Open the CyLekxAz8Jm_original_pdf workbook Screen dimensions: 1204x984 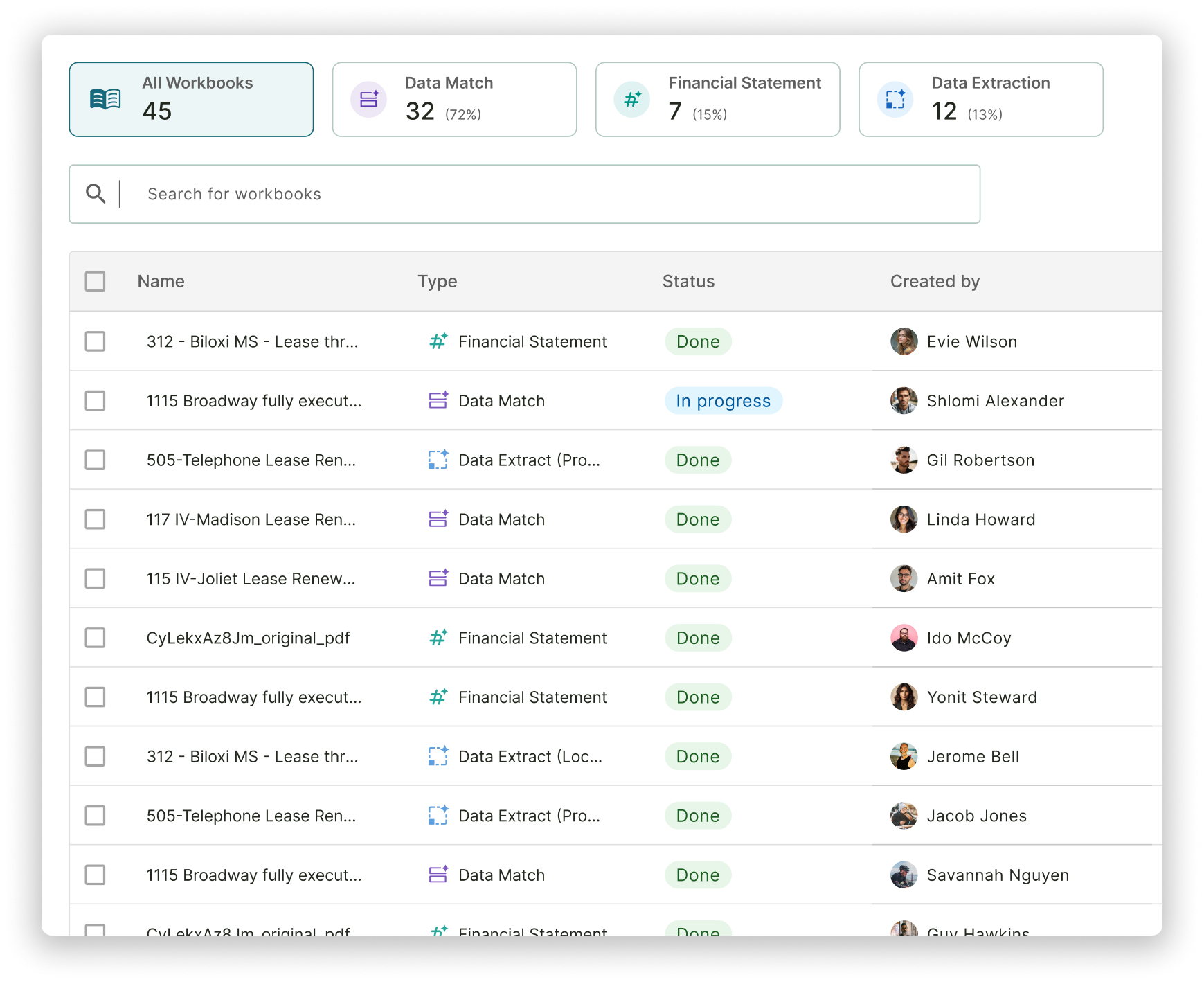(248, 638)
